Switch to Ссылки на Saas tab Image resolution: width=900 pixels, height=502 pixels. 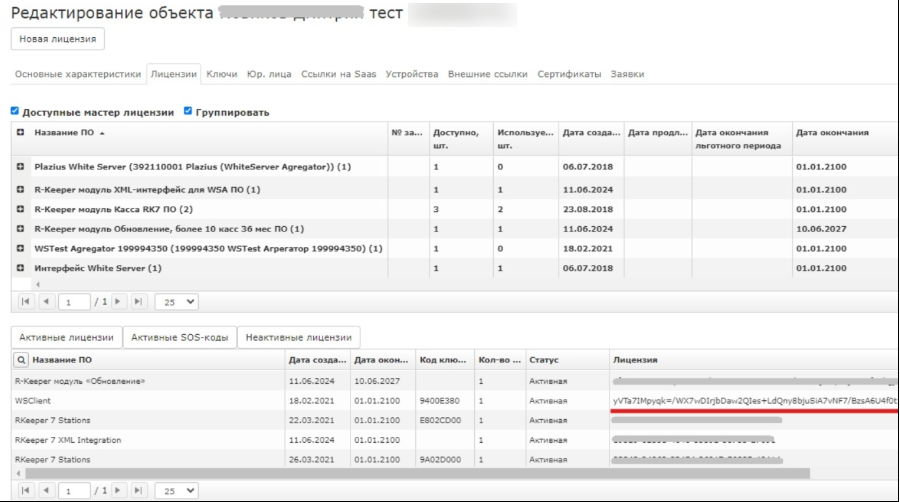click(339, 74)
